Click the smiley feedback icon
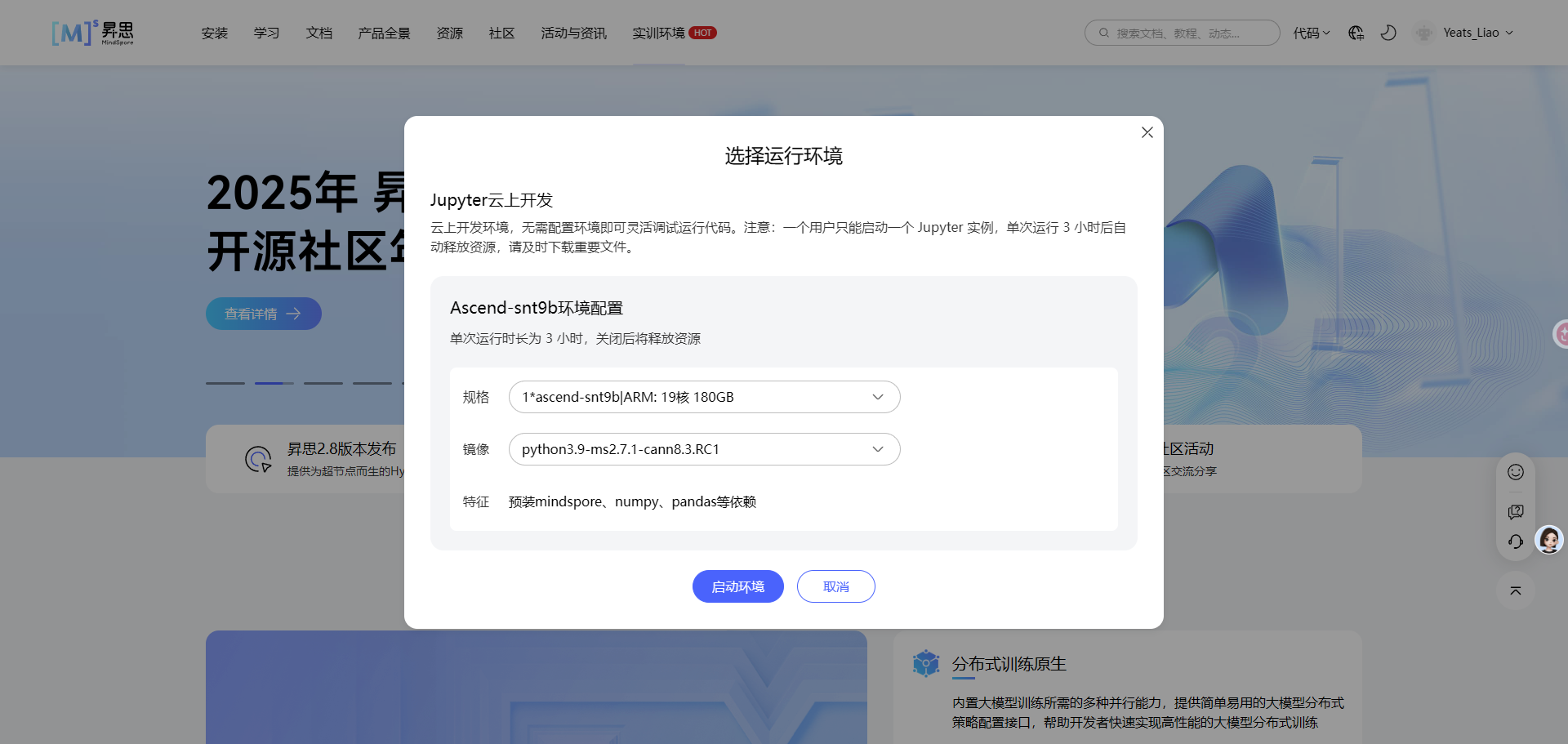Viewport: 1568px width, 744px height. click(1516, 472)
